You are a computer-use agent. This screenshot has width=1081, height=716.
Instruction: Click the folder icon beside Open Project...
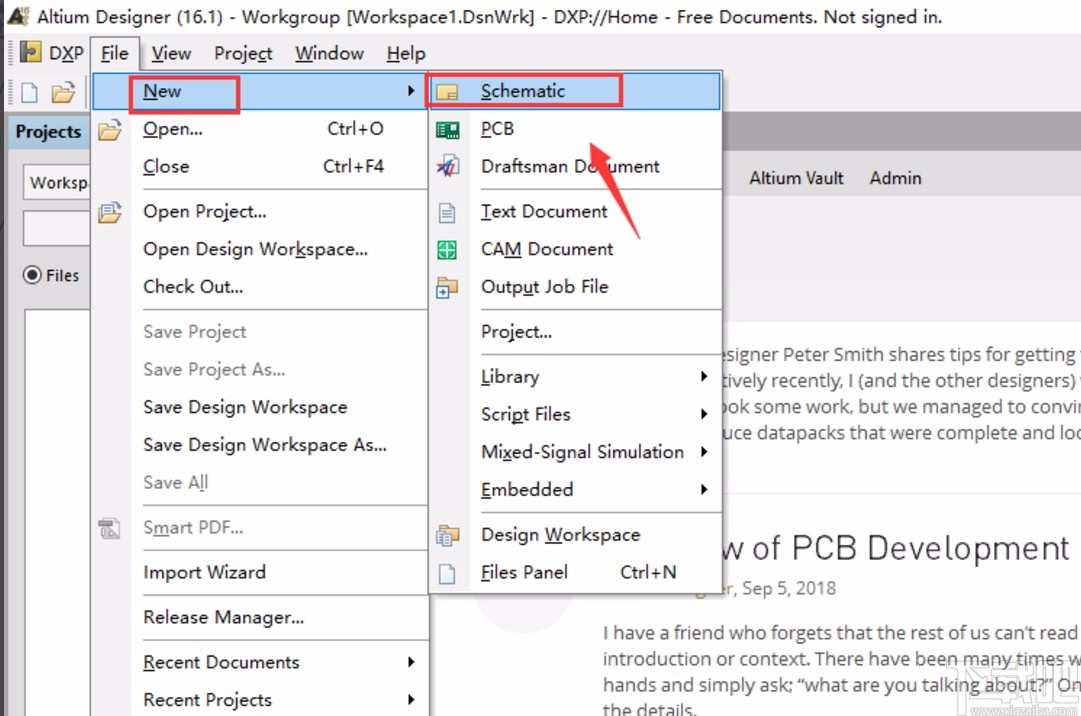(x=110, y=212)
